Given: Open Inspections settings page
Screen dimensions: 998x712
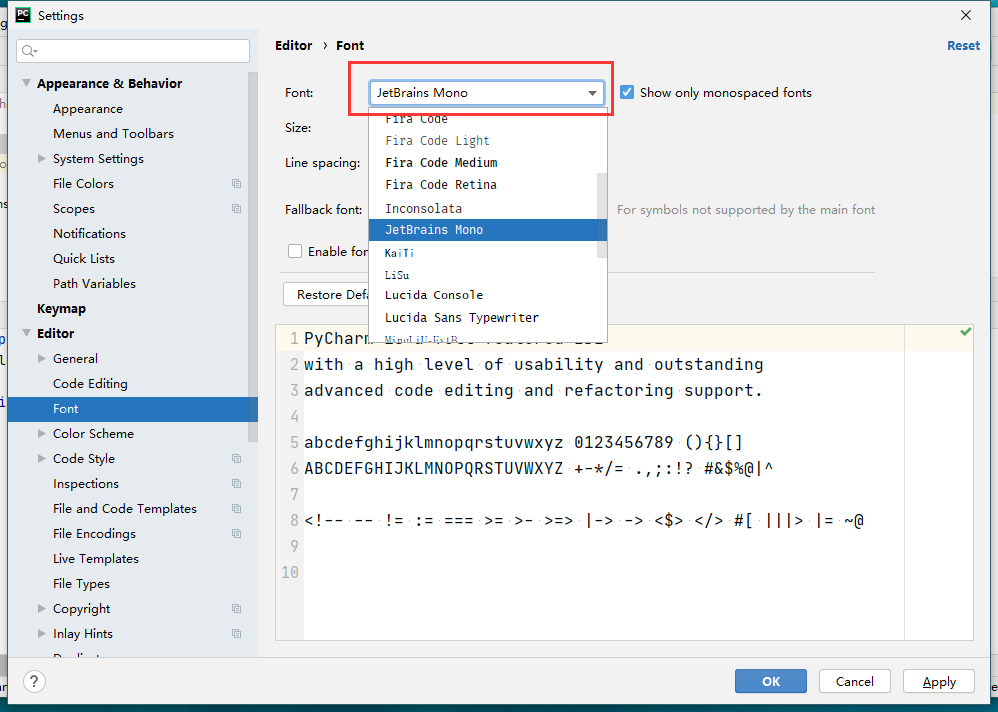Looking at the screenshot, I should point(86,484).
